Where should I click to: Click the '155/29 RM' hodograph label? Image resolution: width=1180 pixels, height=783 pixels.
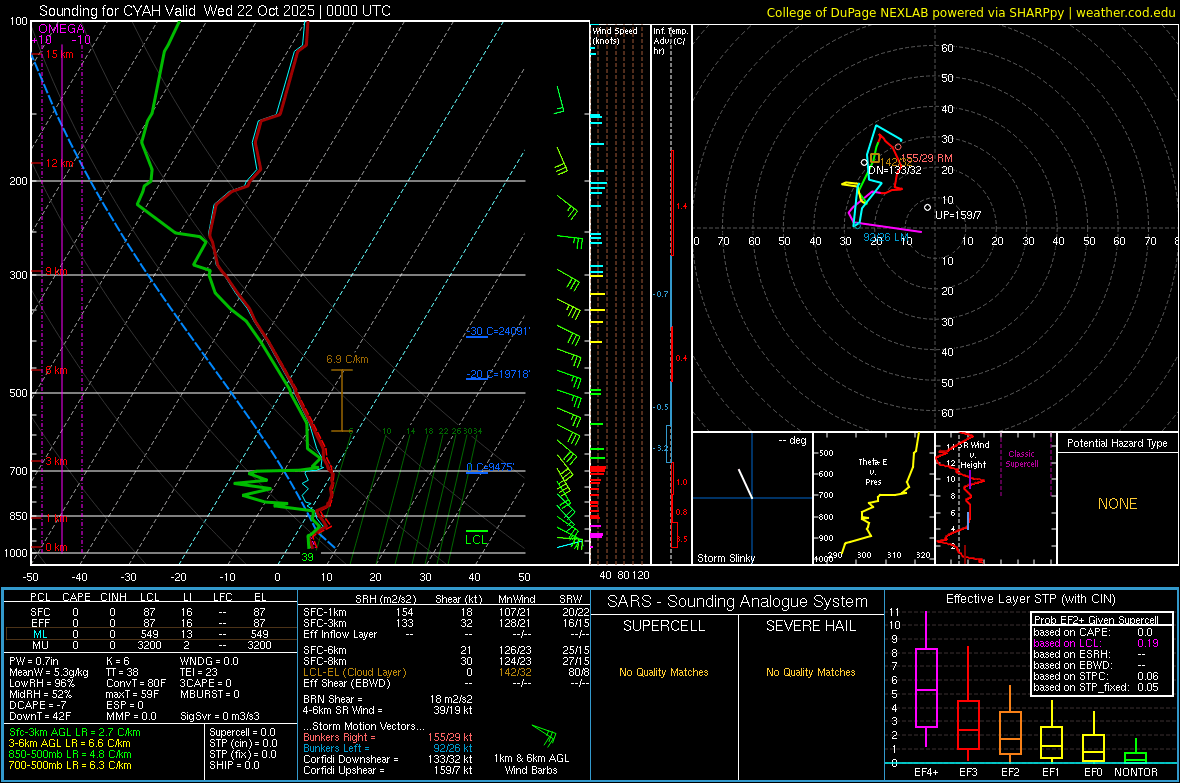[926, 158]
